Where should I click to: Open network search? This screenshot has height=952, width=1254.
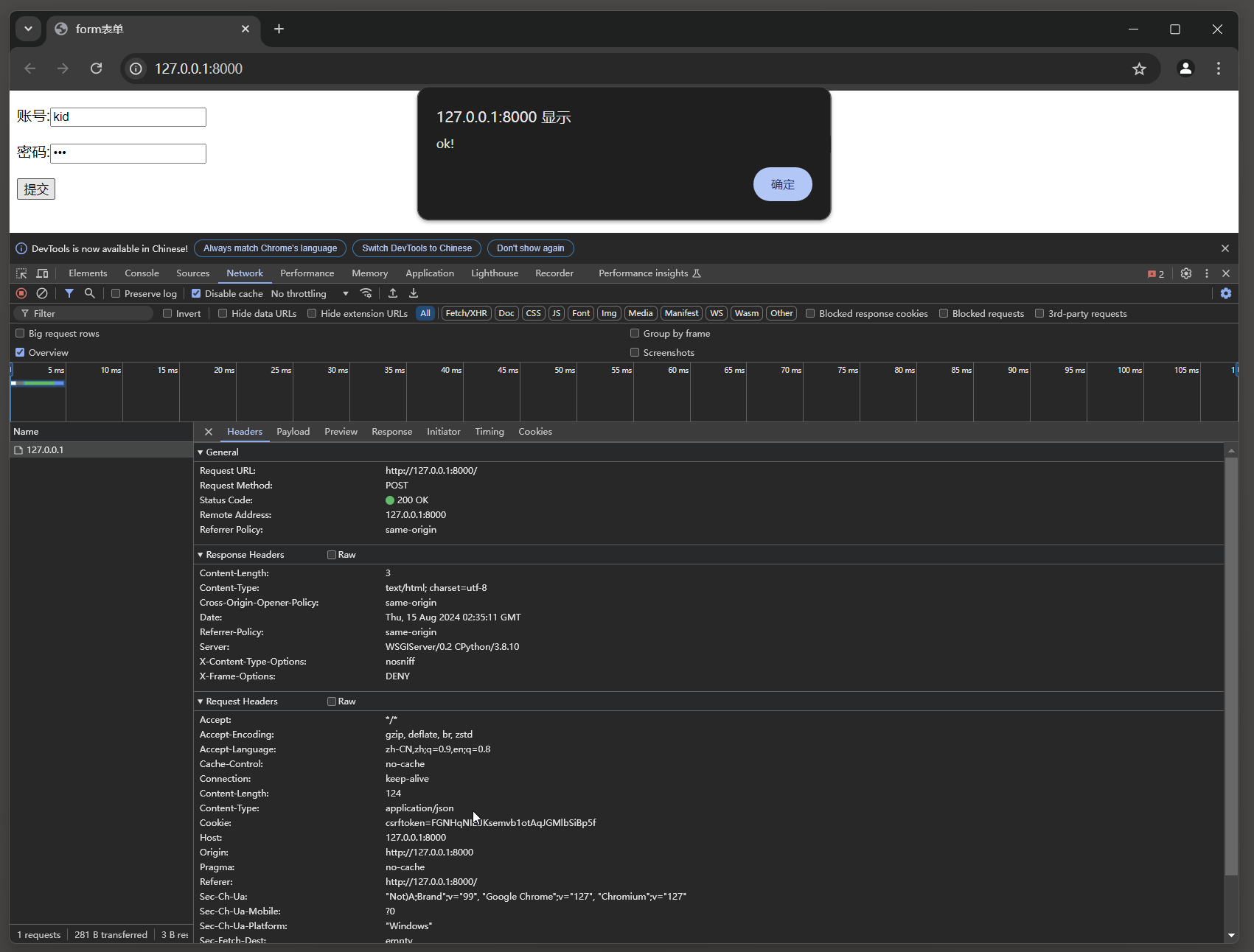(90, 293)
